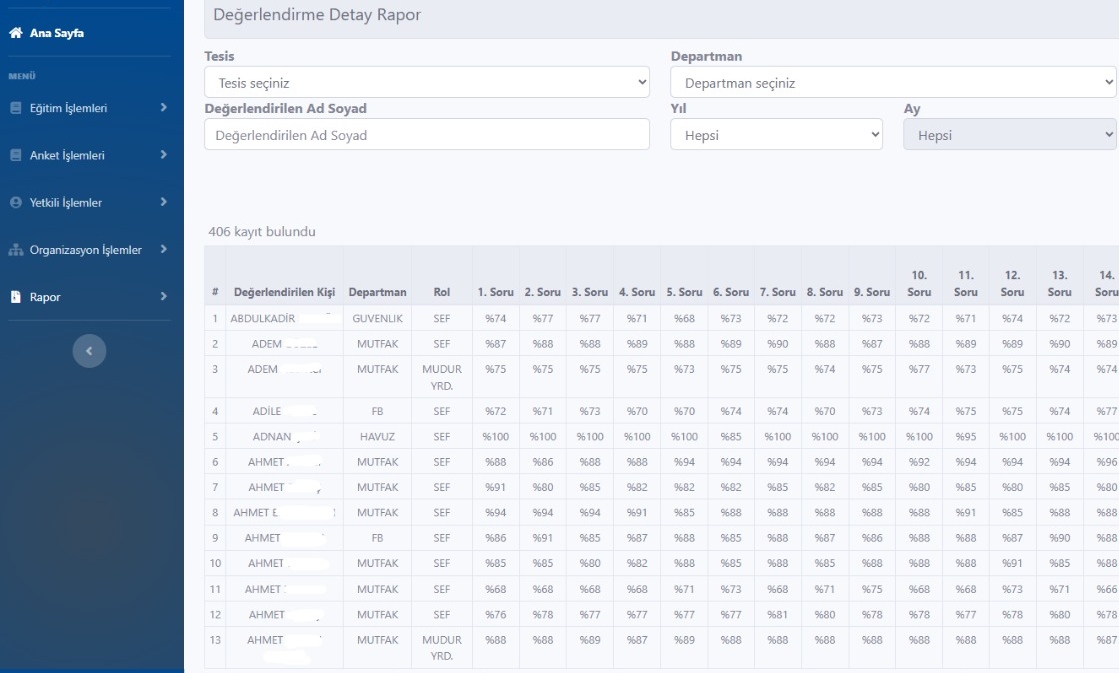This screenshot has width=1119, height=673.
Task: Click the Anket İşlemleri book icon
Action: point(16,155)
